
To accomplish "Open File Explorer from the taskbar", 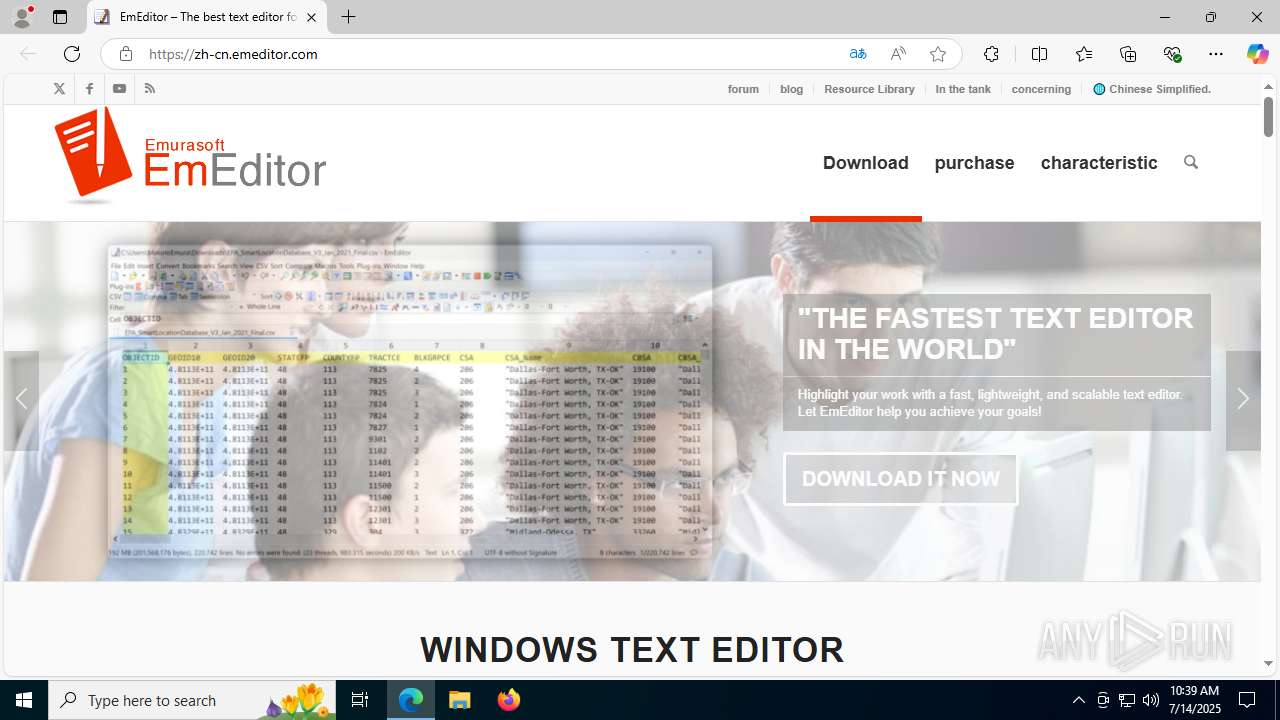I will [x=460, y=700].
